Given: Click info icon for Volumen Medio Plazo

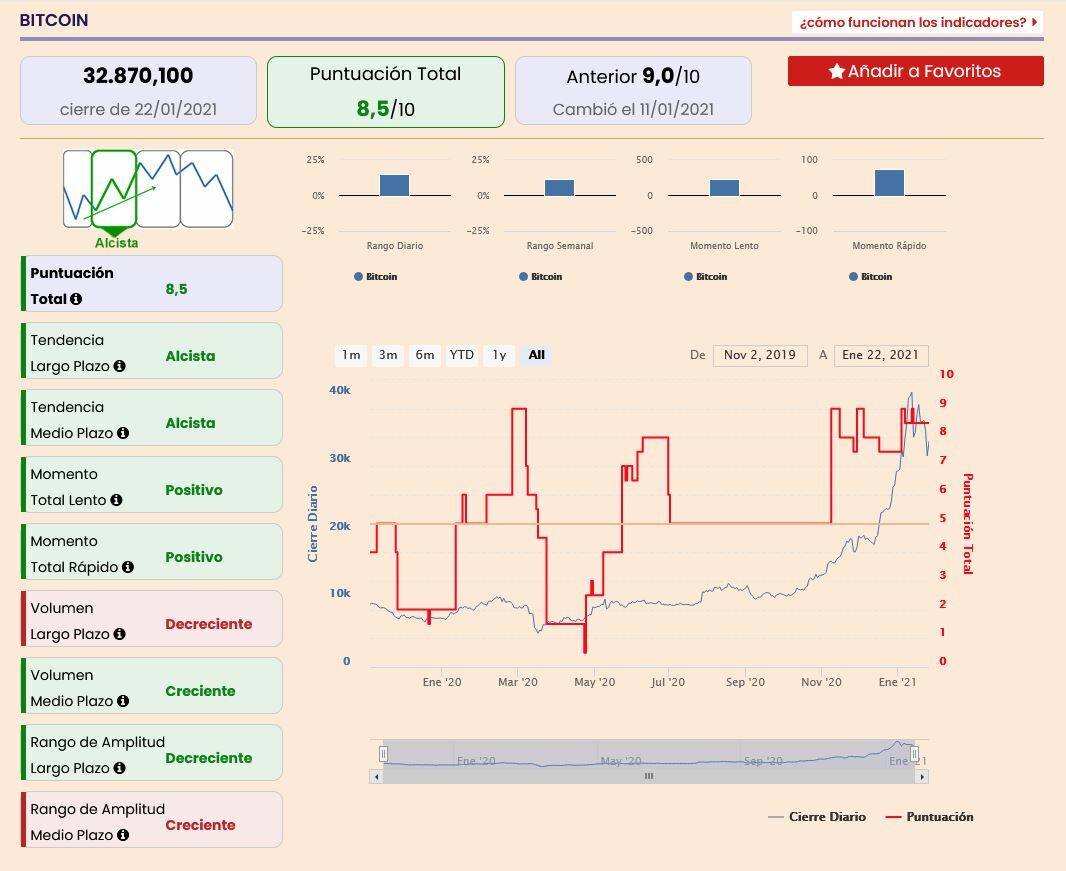Looking at the screenshot, I should pyautogui.click(x=123, y=701).
